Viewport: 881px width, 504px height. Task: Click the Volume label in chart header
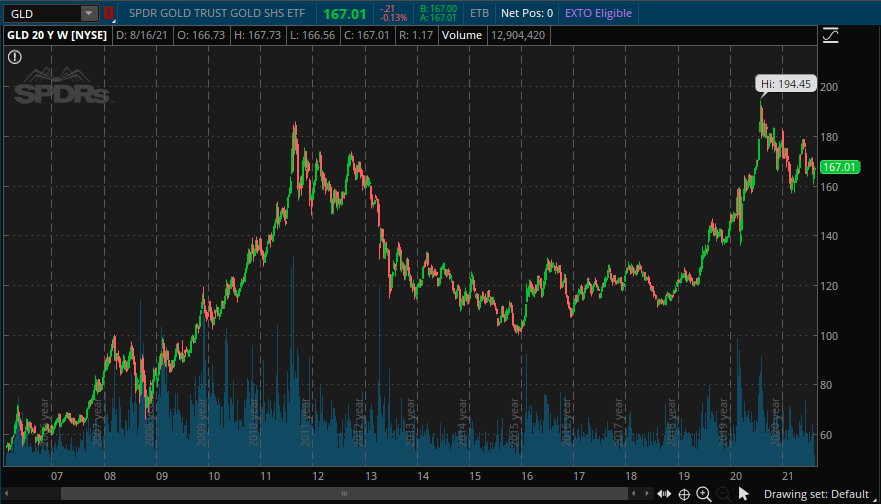pos(461,35)
